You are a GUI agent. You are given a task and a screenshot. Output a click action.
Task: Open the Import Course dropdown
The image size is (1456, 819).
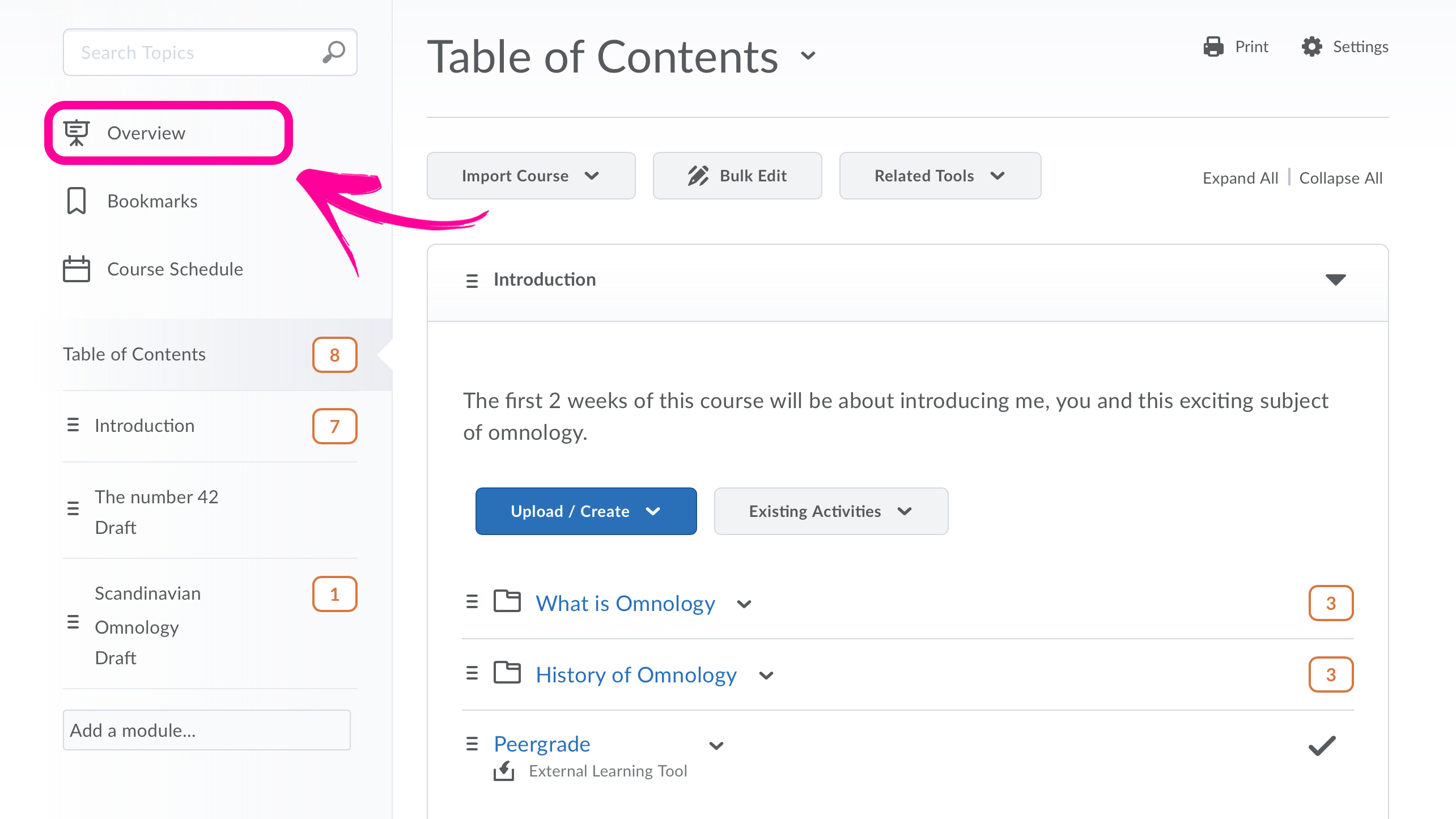coord(530,176)
